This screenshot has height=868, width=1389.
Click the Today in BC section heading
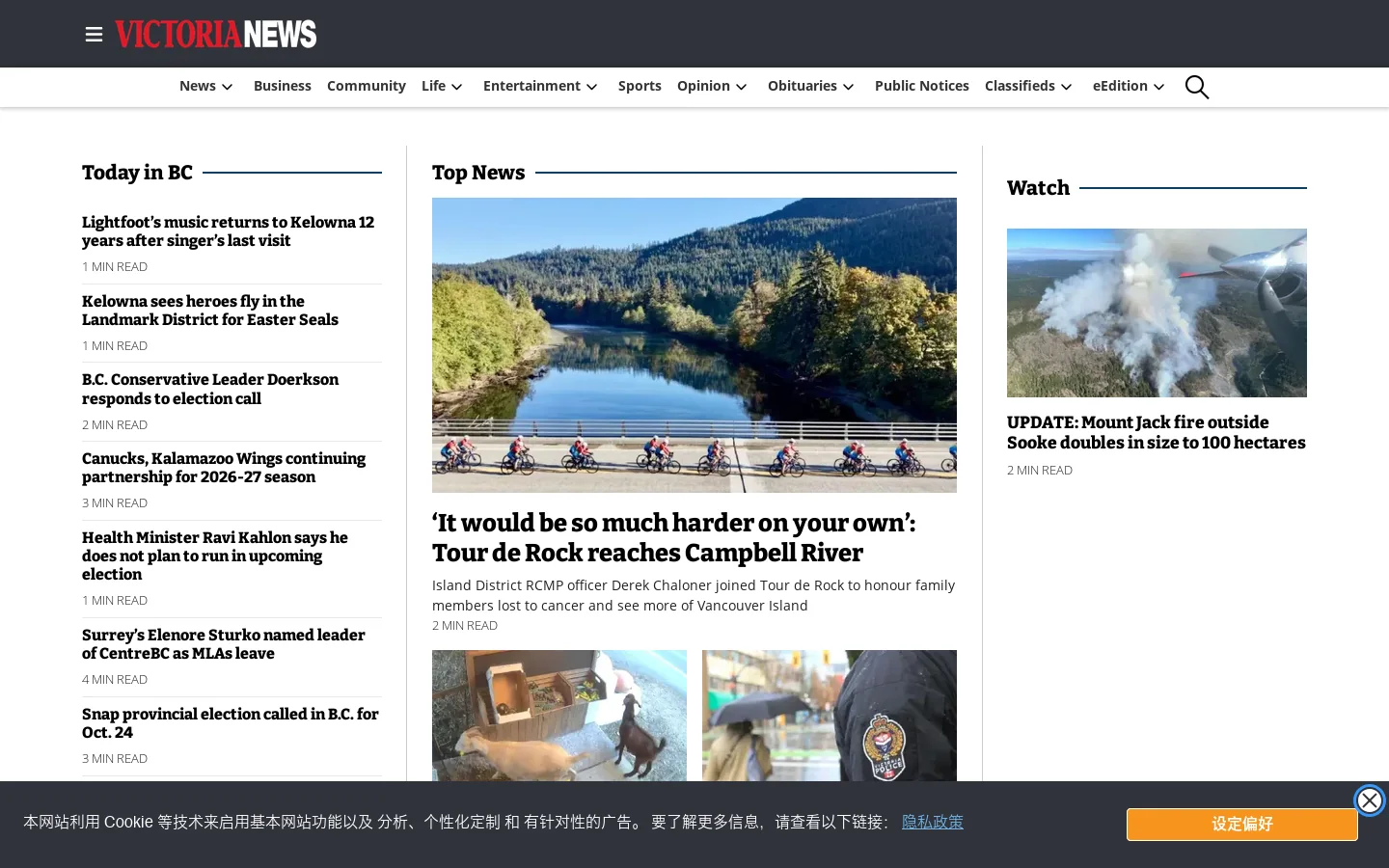137,173
